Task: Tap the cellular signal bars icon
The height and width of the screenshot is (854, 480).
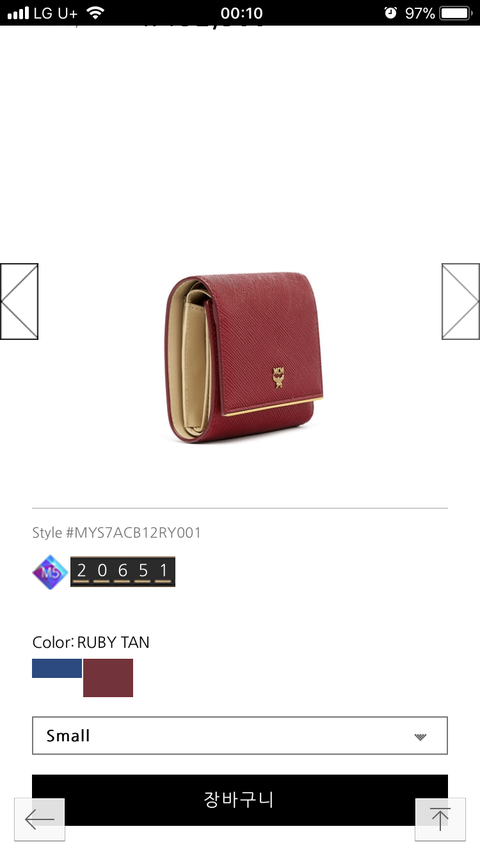Action: click(18, 13)
